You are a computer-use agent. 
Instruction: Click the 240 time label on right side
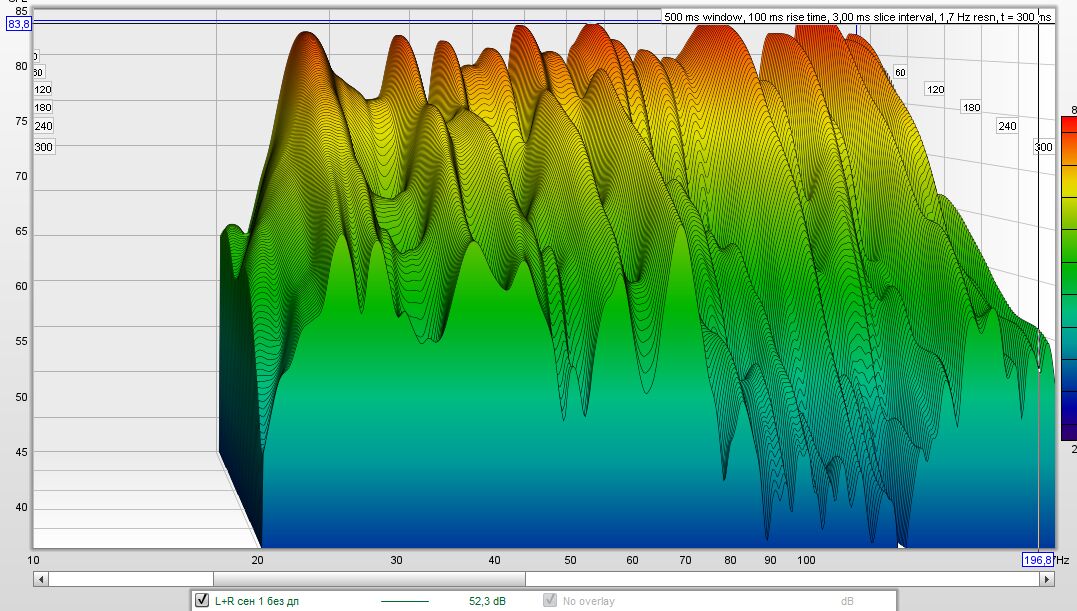[1007, 126]
